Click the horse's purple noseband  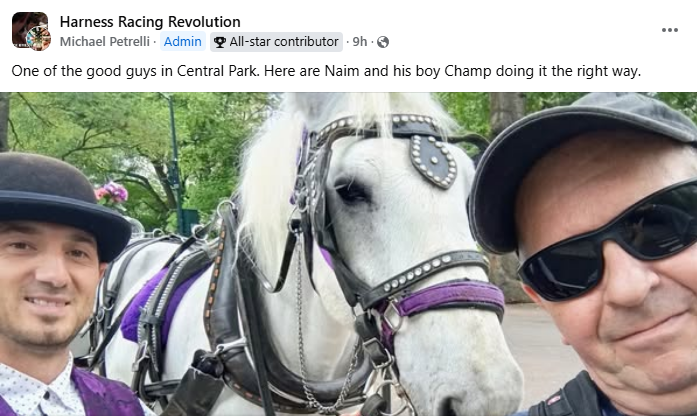point(449,297)
